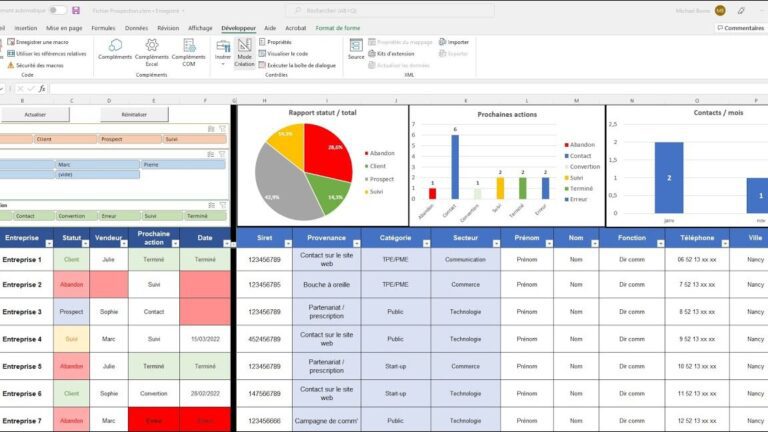The image size is (768, 432).
Task: Toggle multi-select on the Client slicer
Action: (x=211, y=129)
